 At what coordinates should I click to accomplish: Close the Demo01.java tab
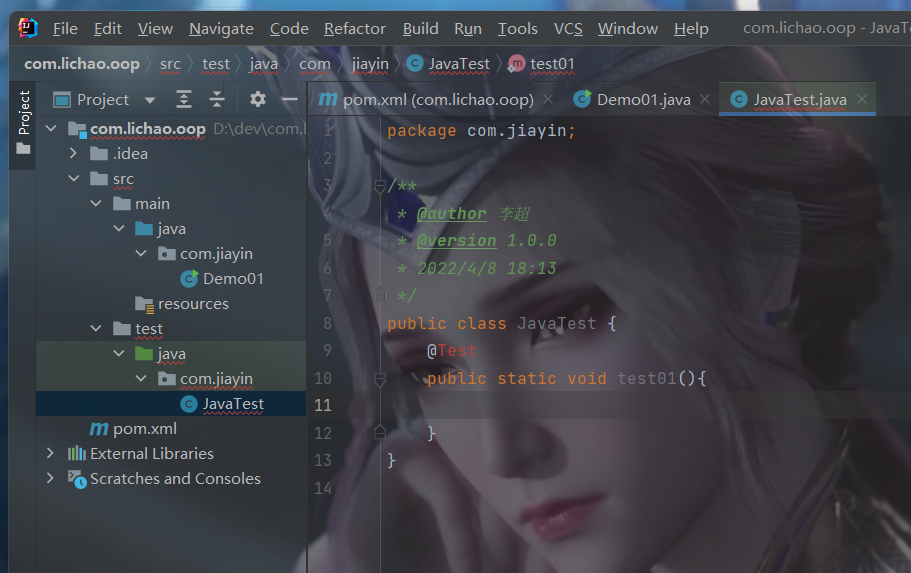click(x=705, y=99)
